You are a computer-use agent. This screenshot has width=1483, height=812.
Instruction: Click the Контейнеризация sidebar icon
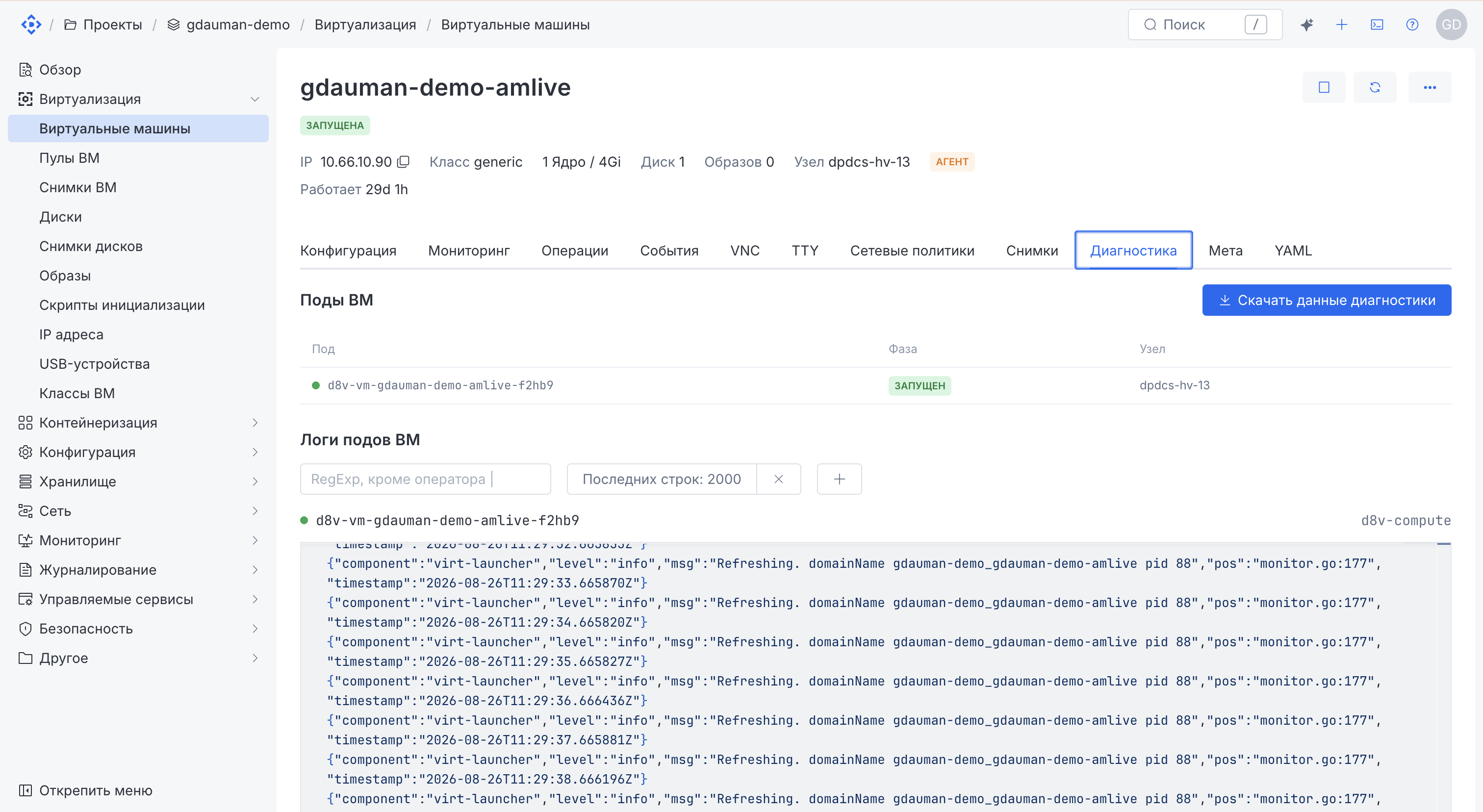pyautogui.click(x=25, y=422)
